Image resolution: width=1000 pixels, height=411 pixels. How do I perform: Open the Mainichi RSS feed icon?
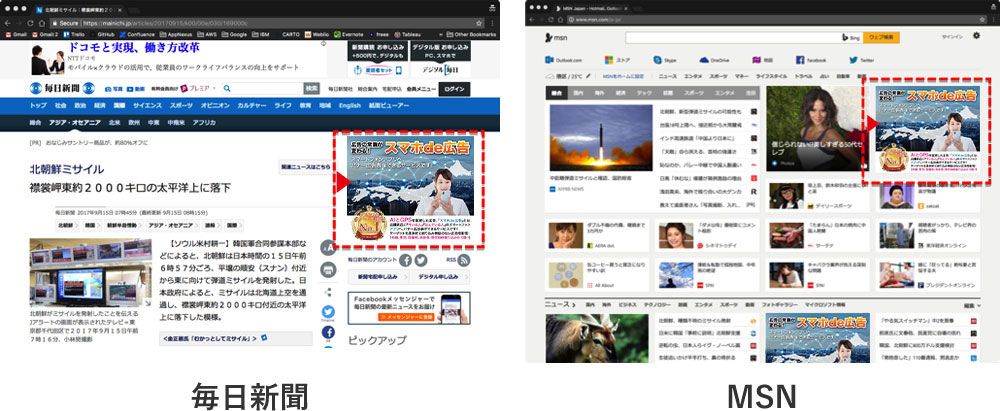(x=463, y=260)
